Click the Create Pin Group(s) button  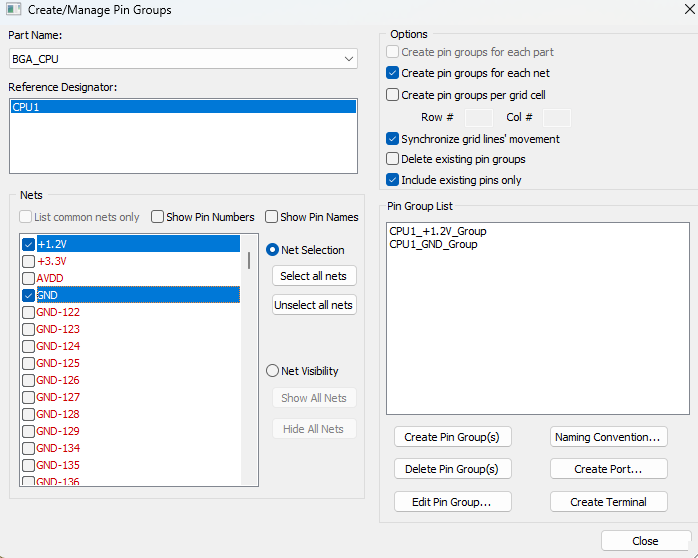click(x=452, y=437)
